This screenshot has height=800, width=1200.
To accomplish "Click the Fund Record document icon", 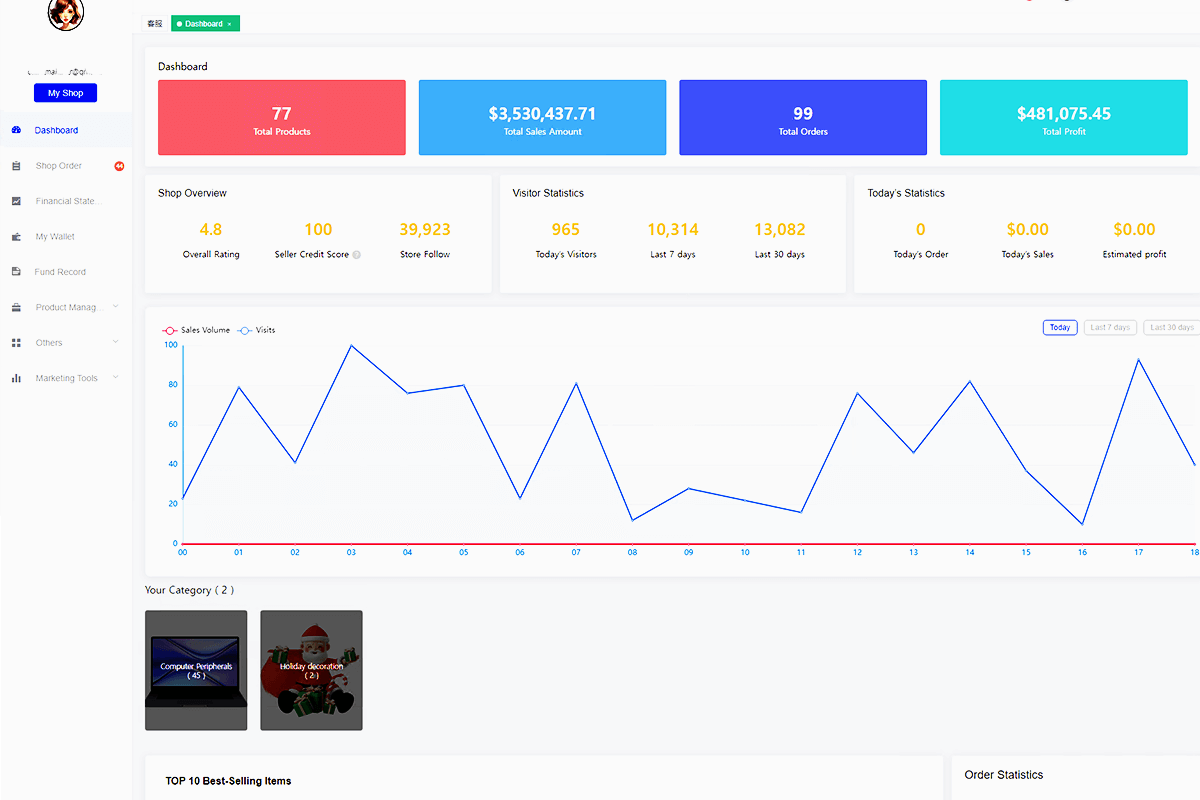I will point(16,272).
